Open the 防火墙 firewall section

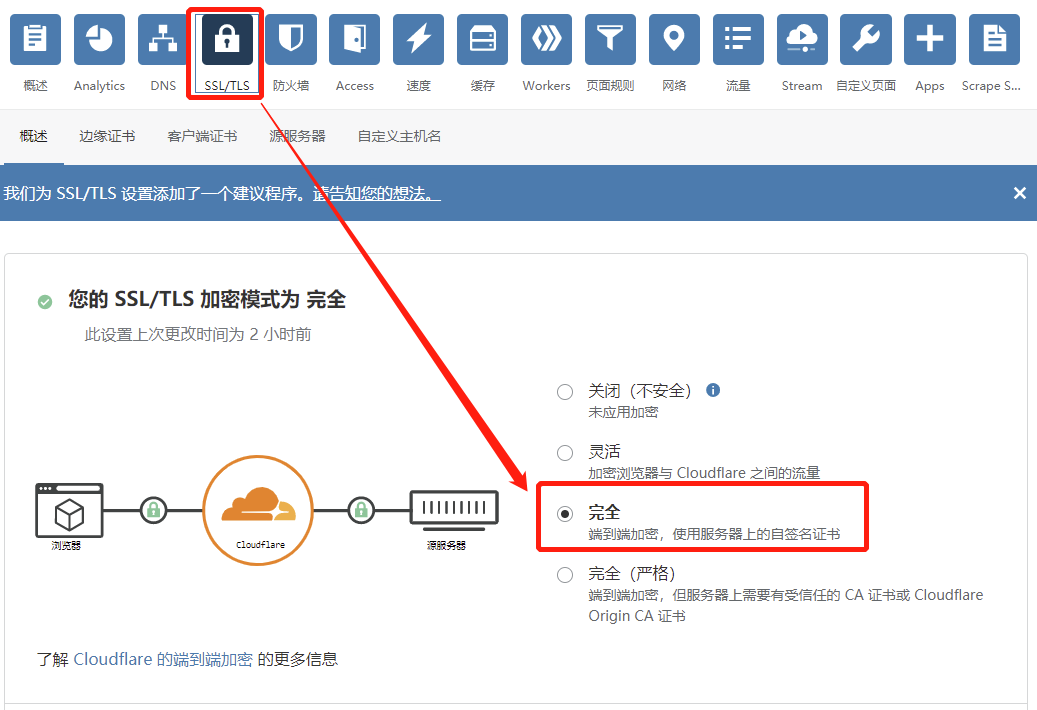tap(290, 39)
